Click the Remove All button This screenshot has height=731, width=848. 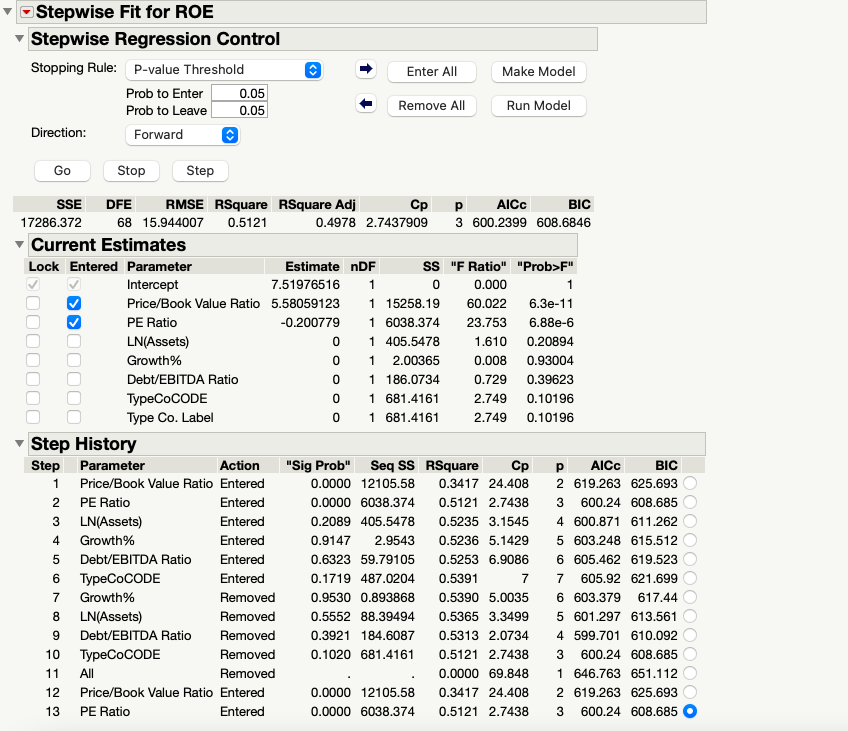coord(431,106)
